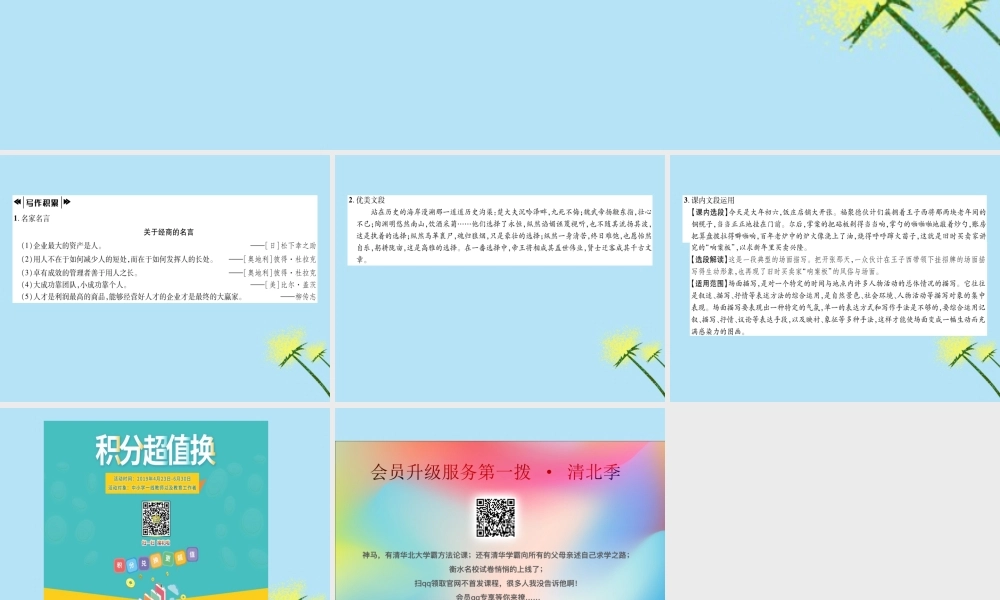Click the 【课内选段】 label
The image size is (1000, 600).
[x=709, y=212]
